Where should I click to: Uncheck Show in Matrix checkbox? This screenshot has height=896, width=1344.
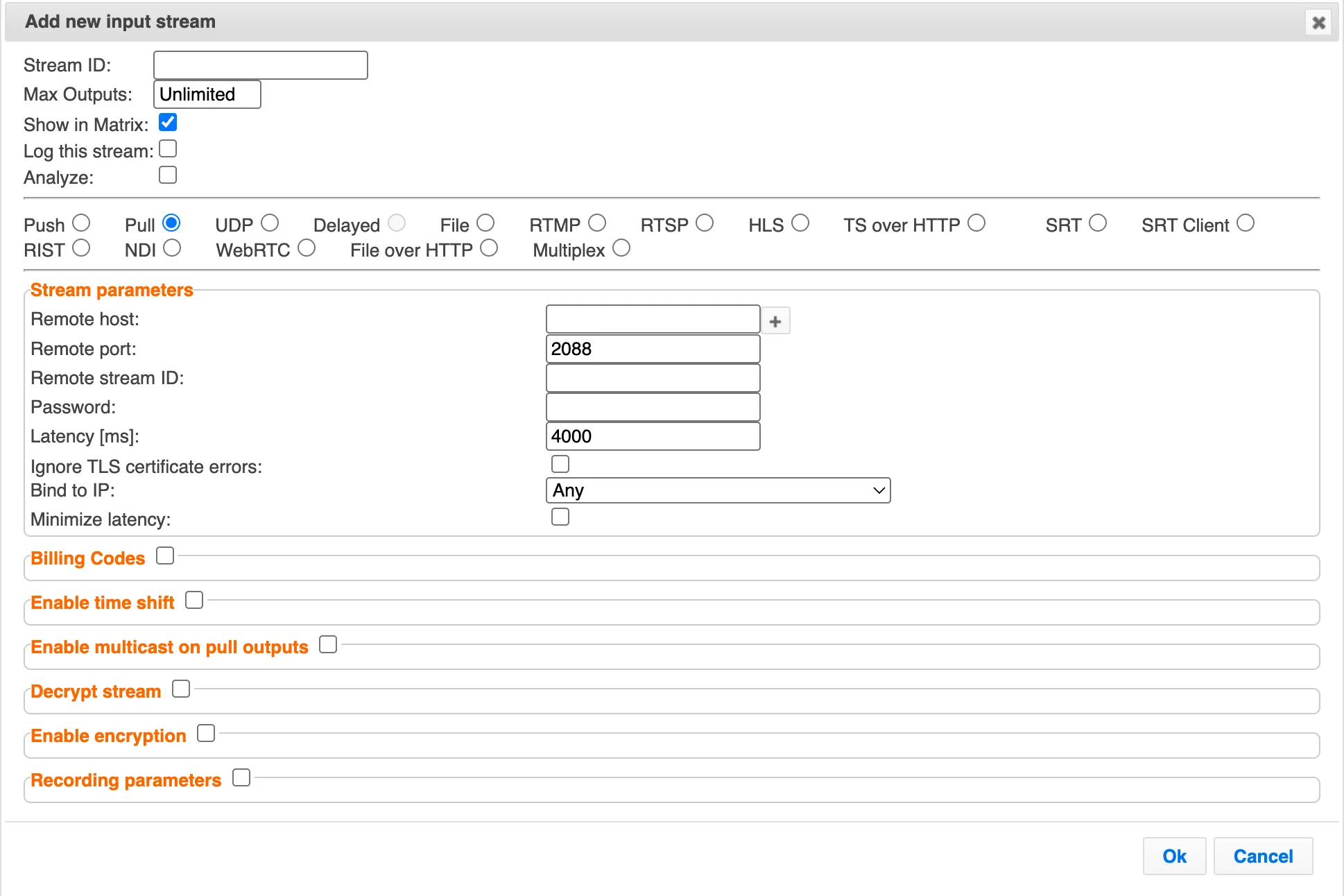click(x=168, y=122)
